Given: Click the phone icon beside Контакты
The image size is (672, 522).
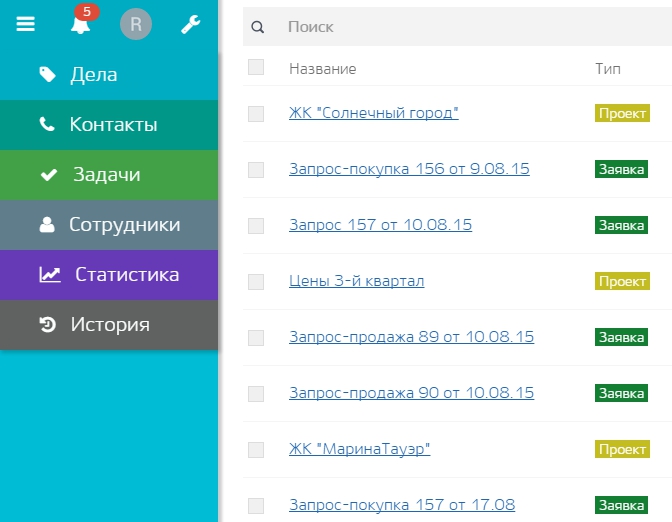Looking at the screenshot, I should [x=47, y=124].
